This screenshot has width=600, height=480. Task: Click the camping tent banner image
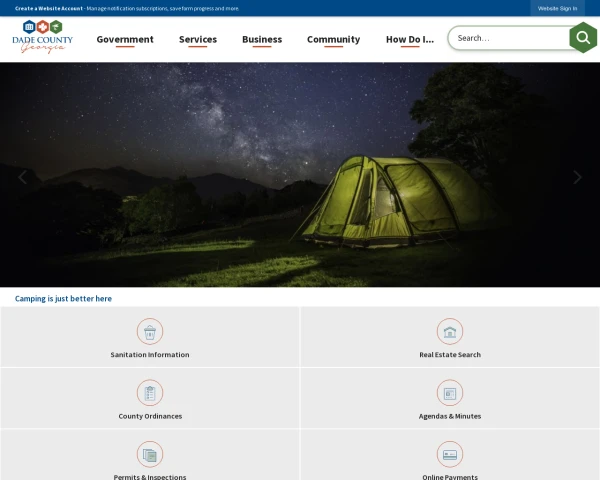pos(300,175)
